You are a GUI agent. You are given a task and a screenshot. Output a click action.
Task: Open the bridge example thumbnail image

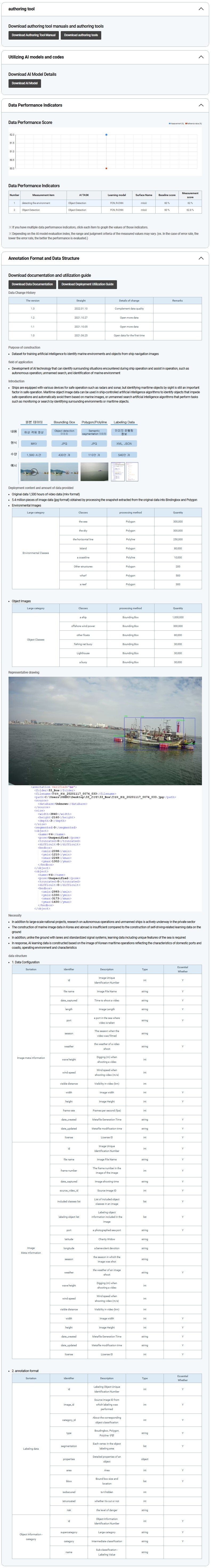pyautogui.click(x=34, y=472)
